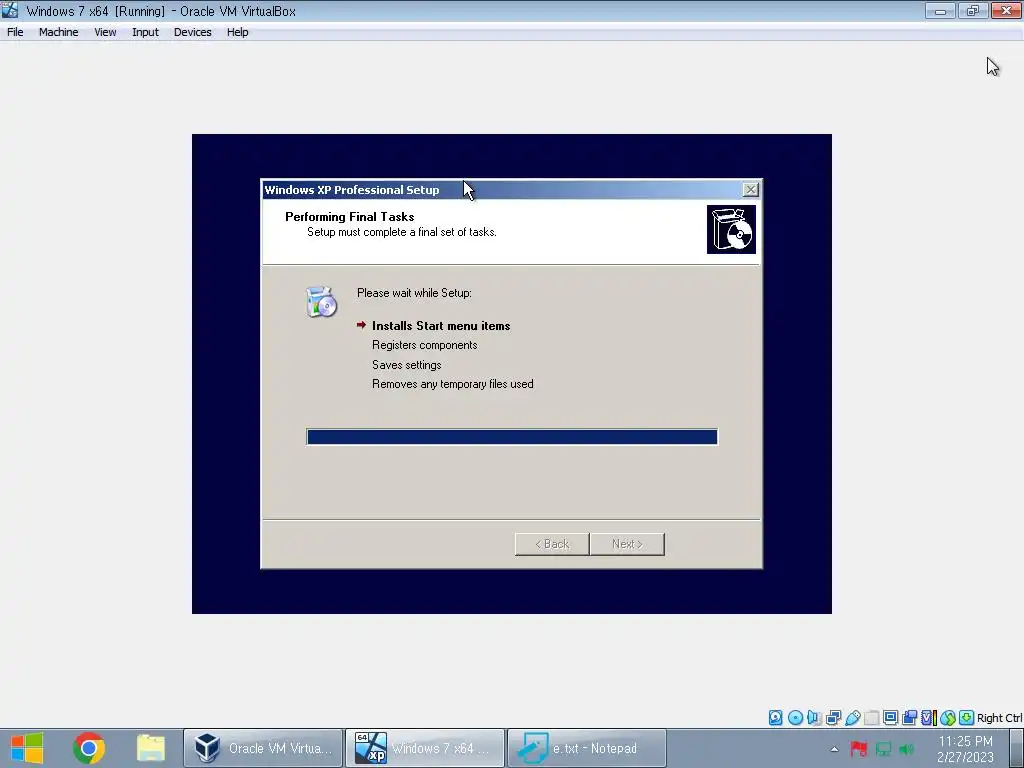Click the Back button in XP Setup

click(552, 544)
